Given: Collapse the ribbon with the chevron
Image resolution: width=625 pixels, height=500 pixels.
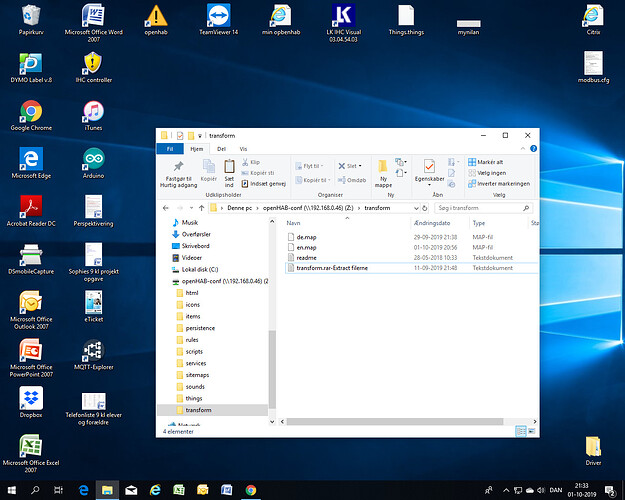Looking at the screenshot, I should (523, 148).
